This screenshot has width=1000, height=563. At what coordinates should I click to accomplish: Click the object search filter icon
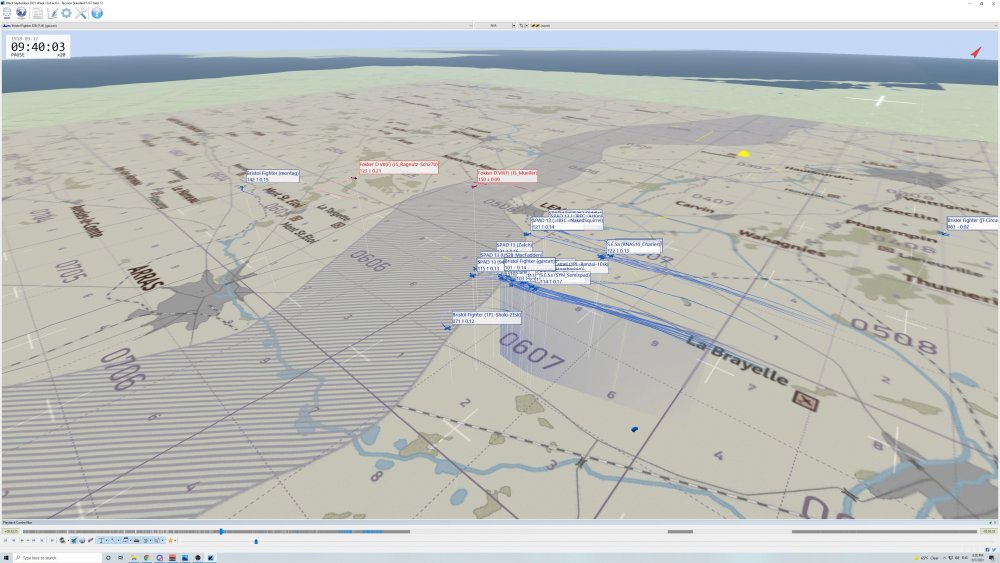click(62, 541)
